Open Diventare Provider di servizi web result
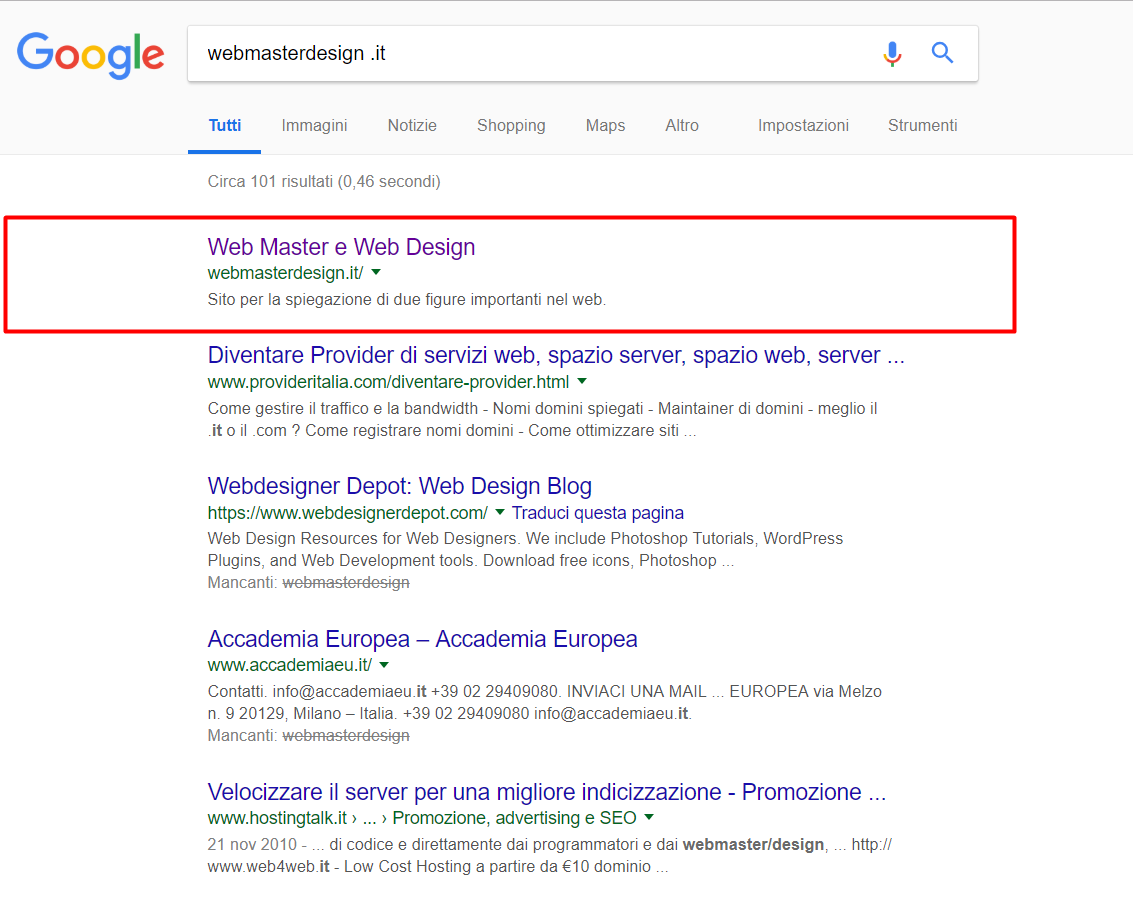This screenshot has height=901, width=1133. coord(556,355)
